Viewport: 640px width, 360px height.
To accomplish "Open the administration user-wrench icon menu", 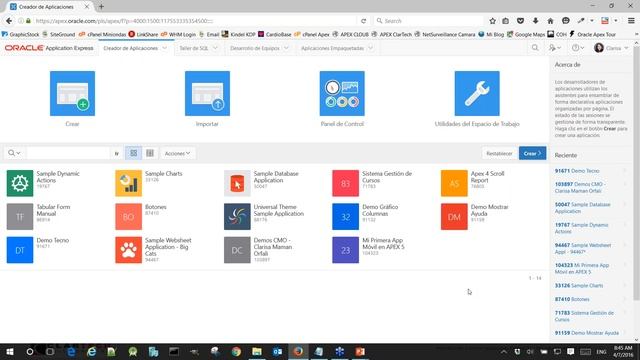I will click(554, 48).
